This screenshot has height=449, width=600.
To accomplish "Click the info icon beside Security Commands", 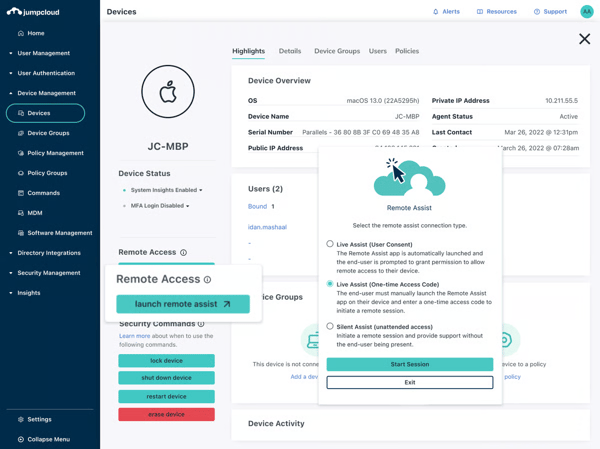I will click(201, 324).
